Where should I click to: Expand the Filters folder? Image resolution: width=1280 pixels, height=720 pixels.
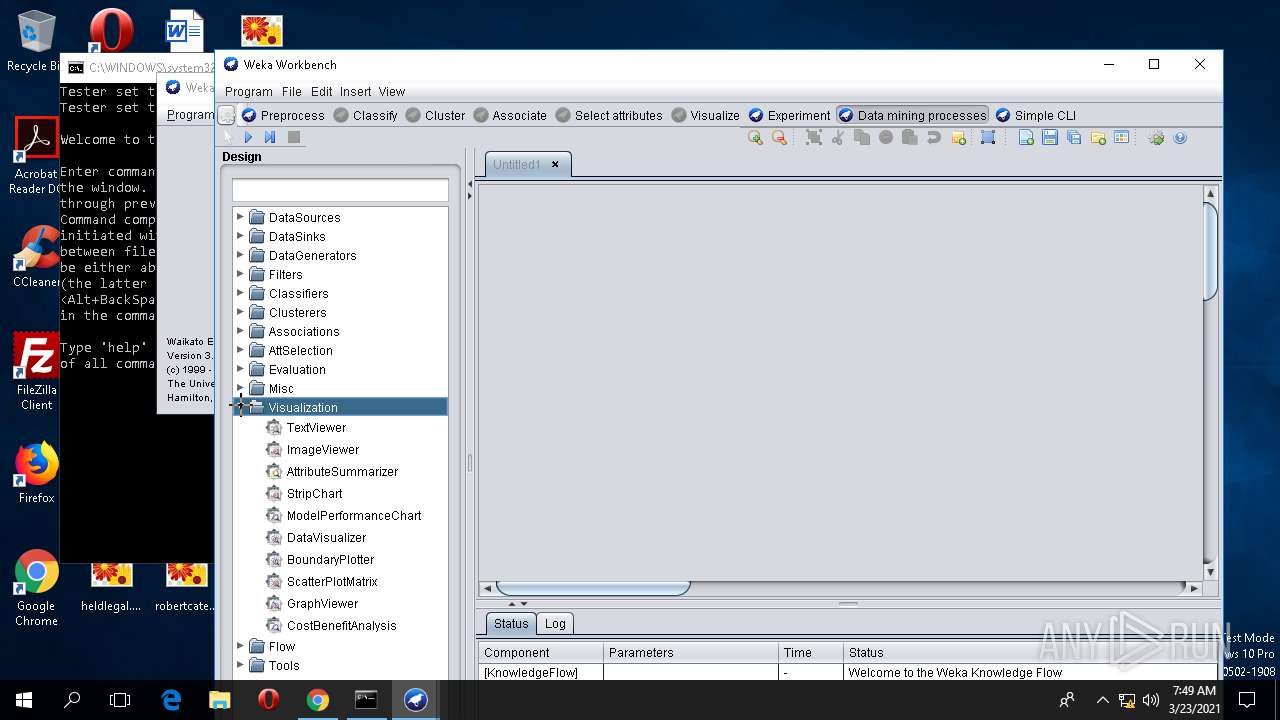pyautogui.click(x=240, y=274)
